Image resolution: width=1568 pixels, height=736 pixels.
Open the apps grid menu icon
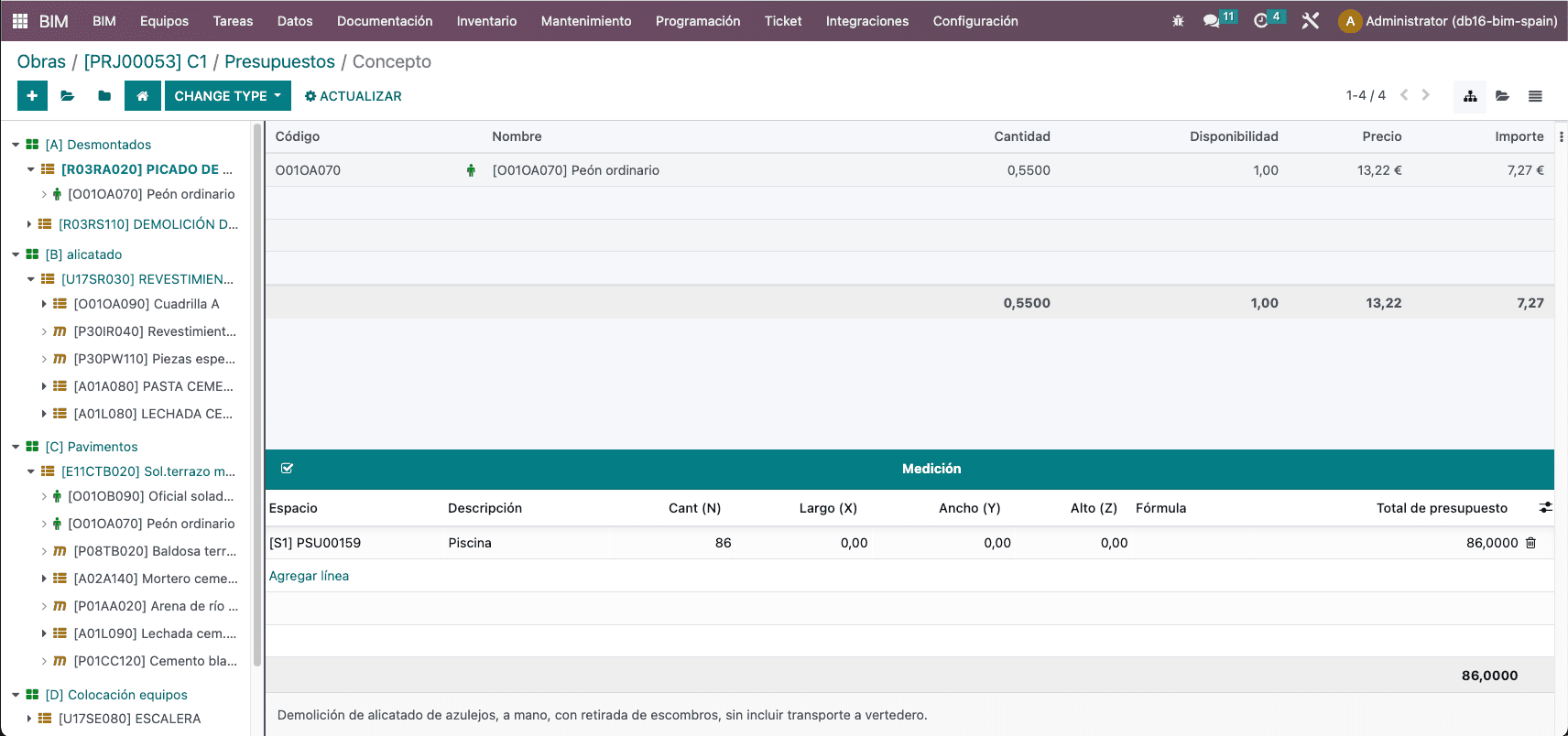click(x=20, y=21)
